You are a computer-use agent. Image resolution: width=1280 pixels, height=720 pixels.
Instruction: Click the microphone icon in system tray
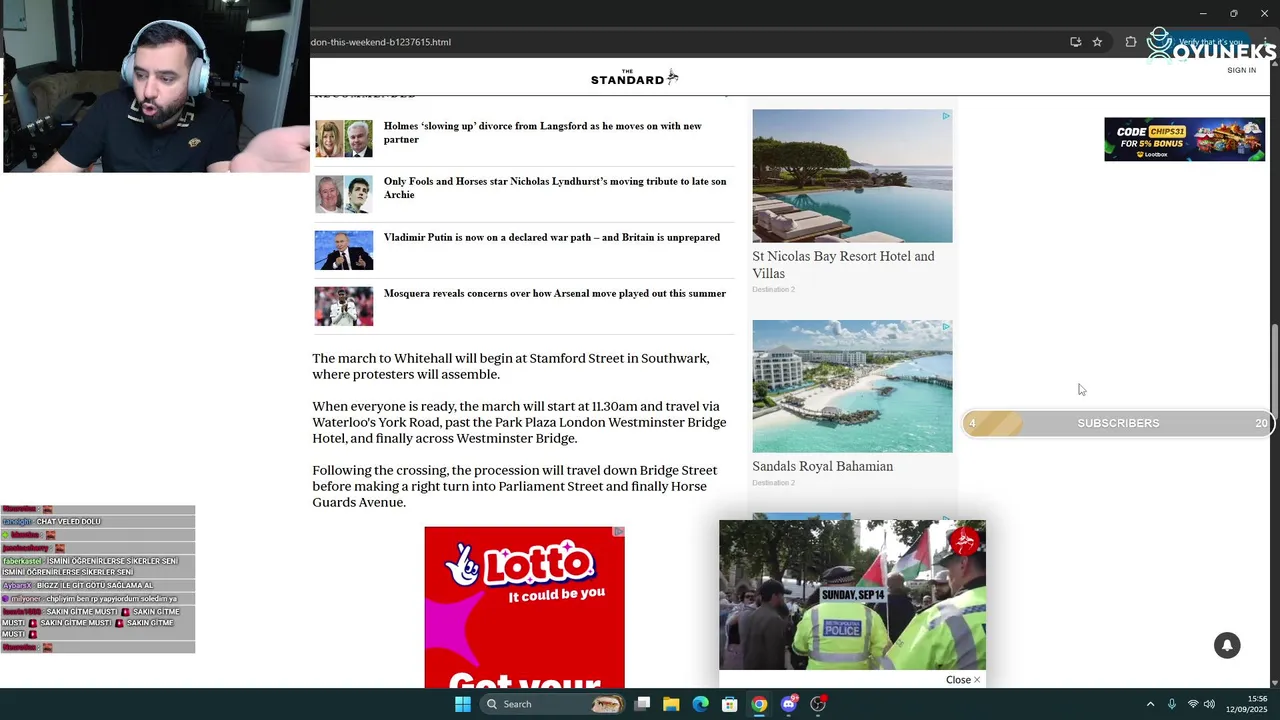(x=1171, y=704)
